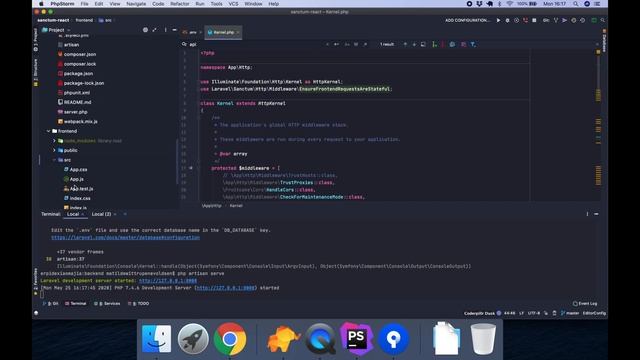Viewport: 640px width, 360px height.
Task: Launch Google Chrome from the Dock
Action: click(x=230, y=339)
